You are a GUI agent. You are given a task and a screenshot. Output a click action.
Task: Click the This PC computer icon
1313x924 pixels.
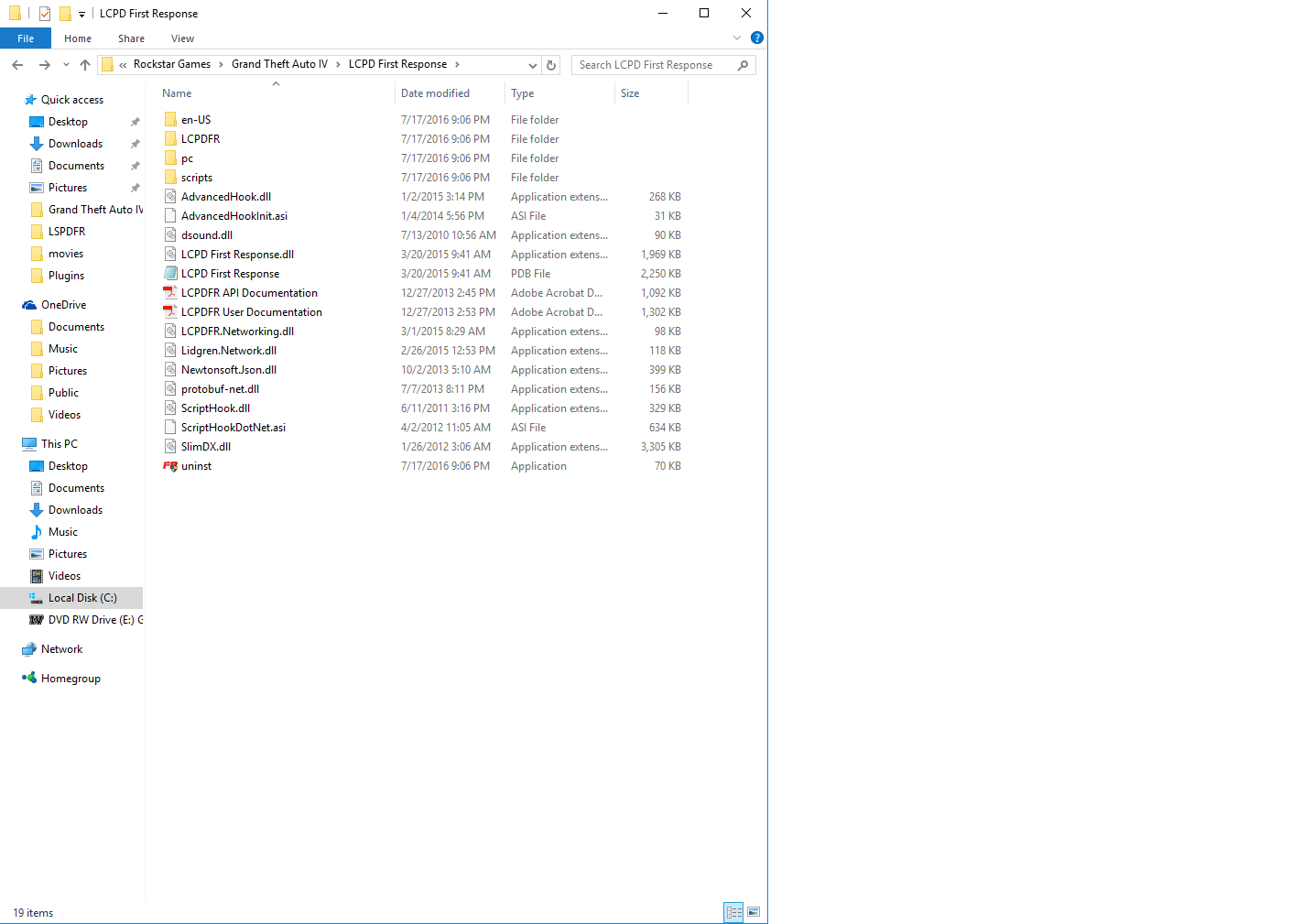point(29,444)
